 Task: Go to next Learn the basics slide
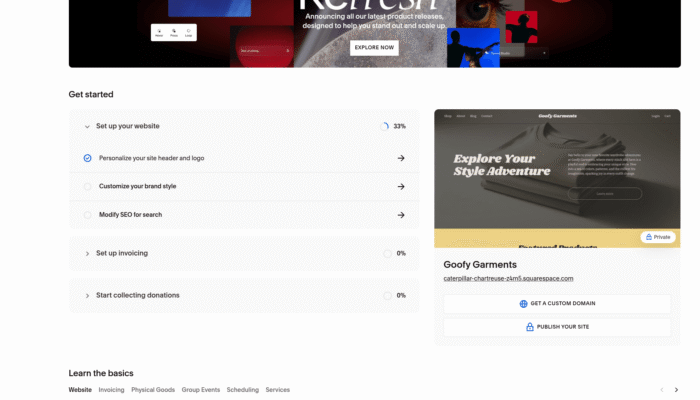point(677,390)
